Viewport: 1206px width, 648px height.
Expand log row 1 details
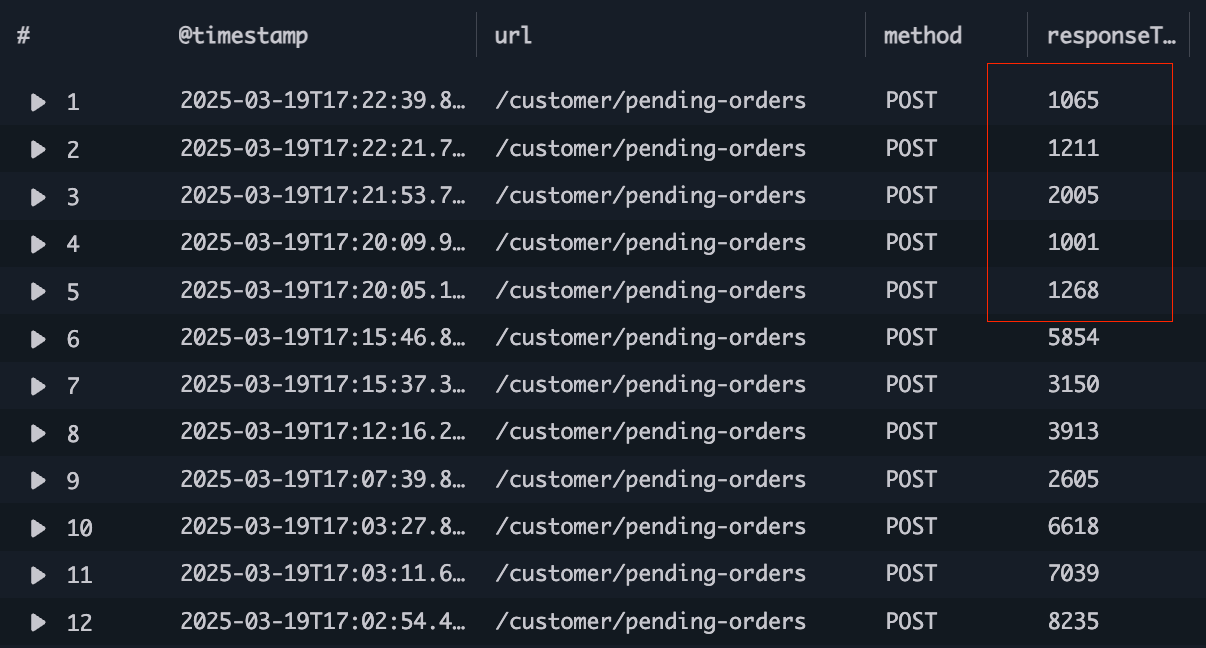pos(38,102)
